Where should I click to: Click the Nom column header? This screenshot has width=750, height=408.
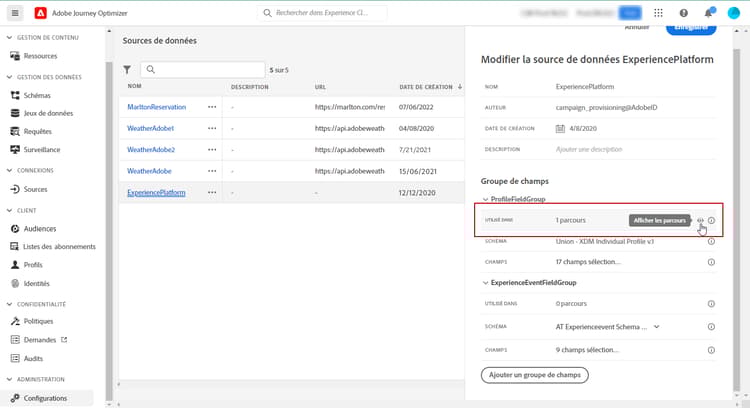(x=134, y=87)
